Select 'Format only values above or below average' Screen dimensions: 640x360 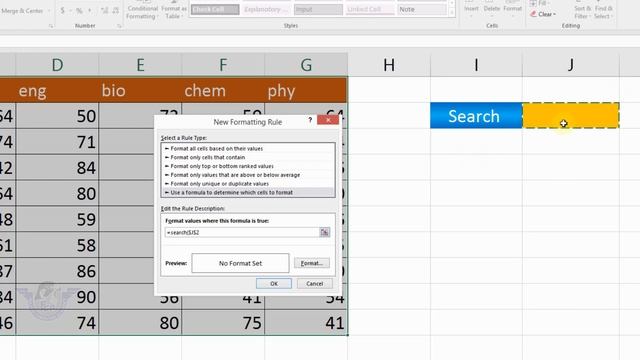pyautogui.click(x=248, y=175)
